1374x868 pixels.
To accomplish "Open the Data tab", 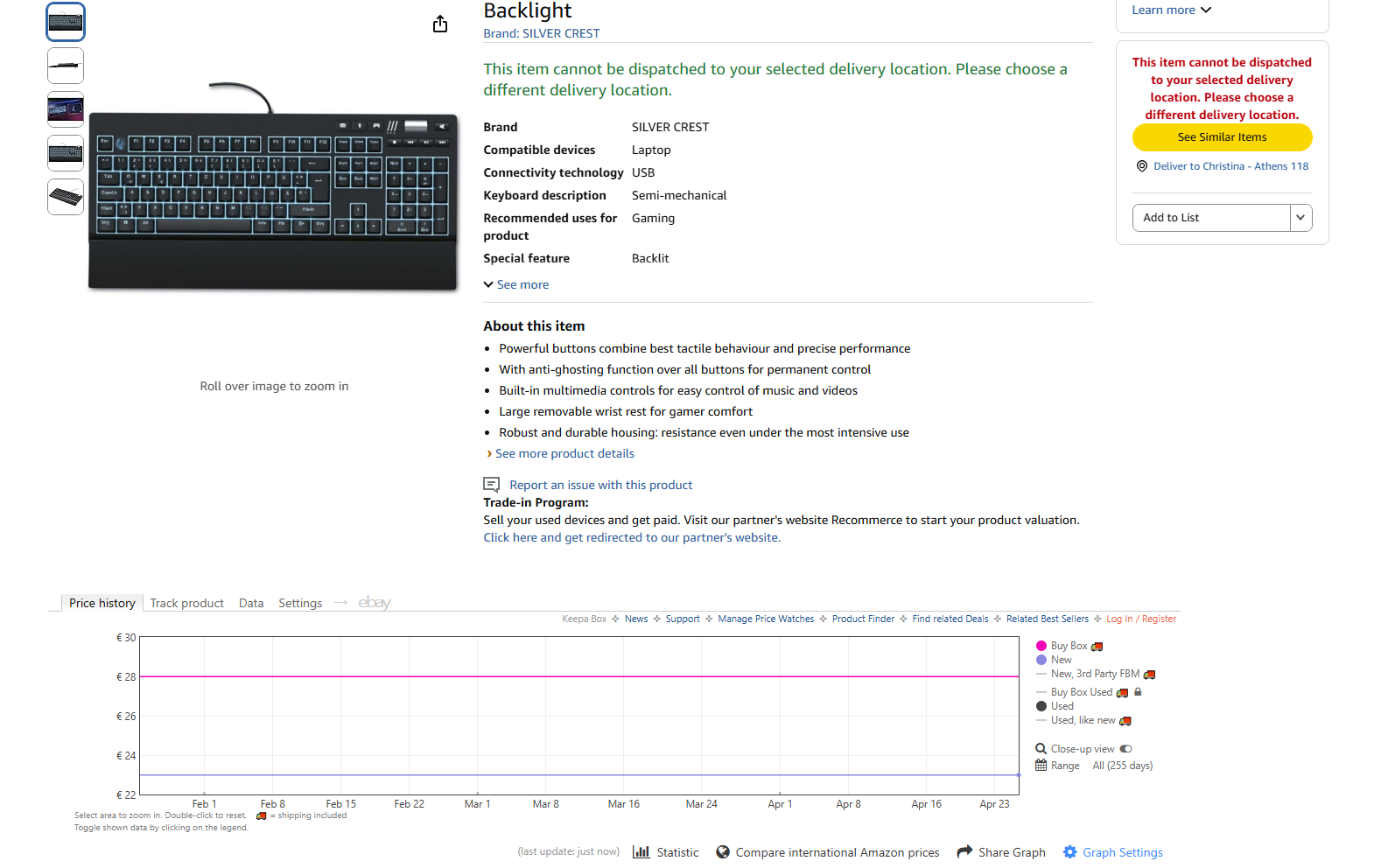I will (x=251, y=603).
